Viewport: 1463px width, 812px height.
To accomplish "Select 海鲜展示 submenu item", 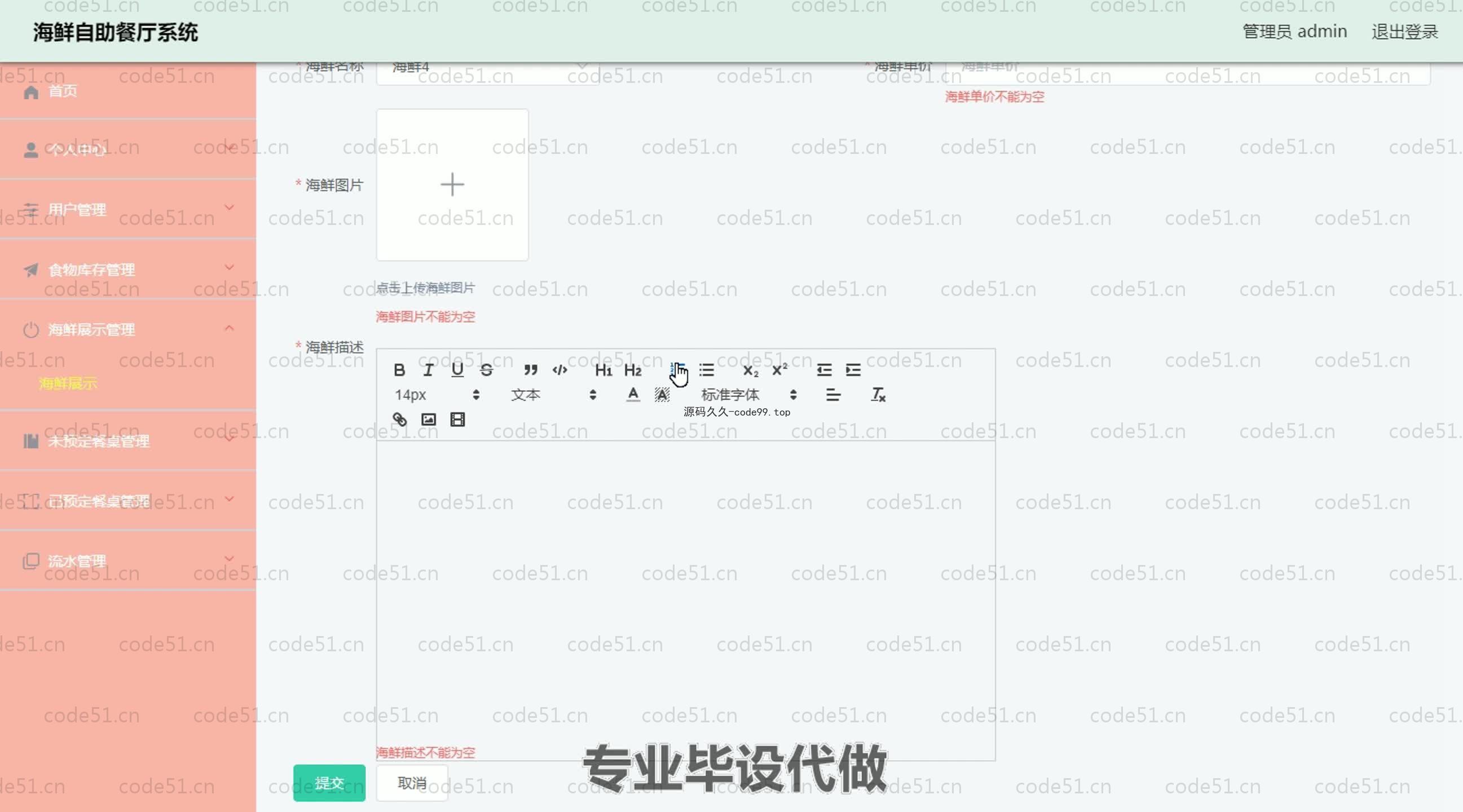I will tap(68, 384).
